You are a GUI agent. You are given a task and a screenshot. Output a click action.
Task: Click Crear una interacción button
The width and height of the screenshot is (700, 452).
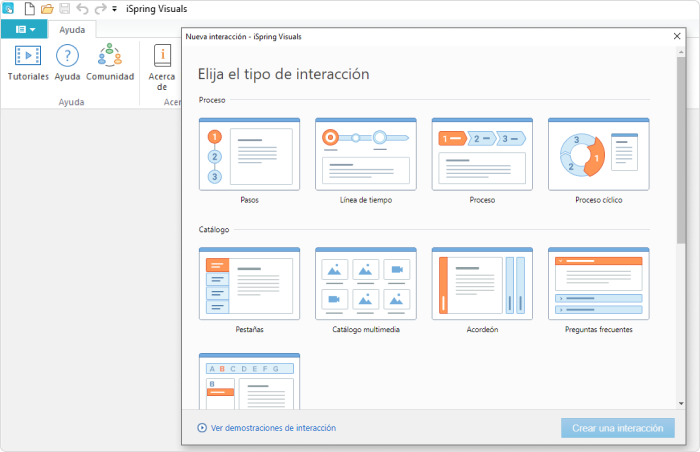618,428
